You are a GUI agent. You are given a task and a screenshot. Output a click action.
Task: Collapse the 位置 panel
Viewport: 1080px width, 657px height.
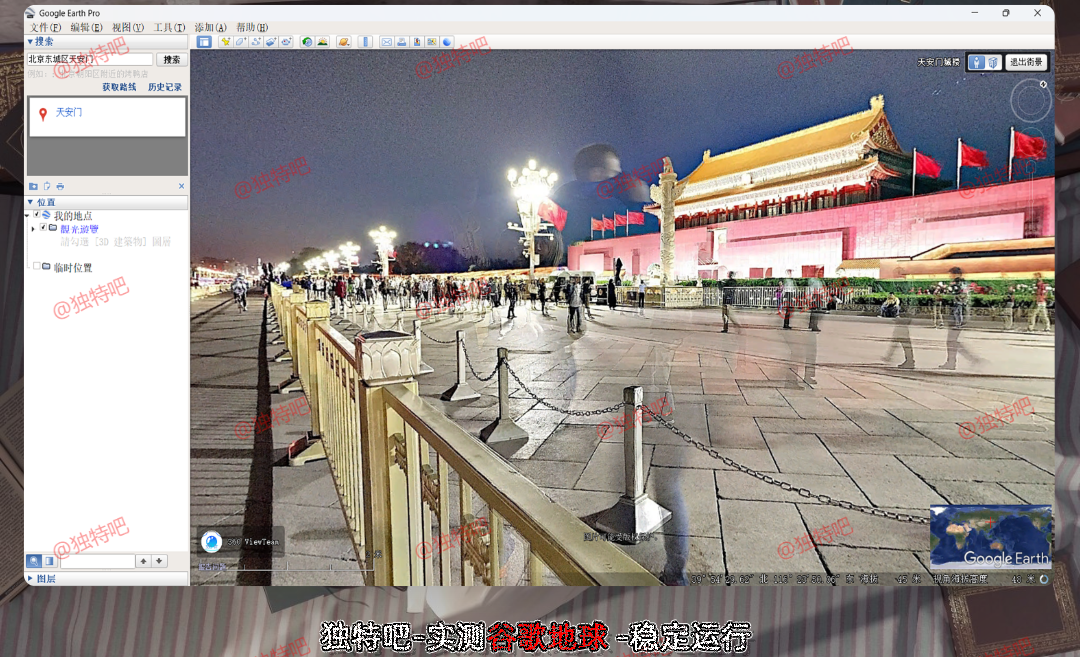[30, 202]
